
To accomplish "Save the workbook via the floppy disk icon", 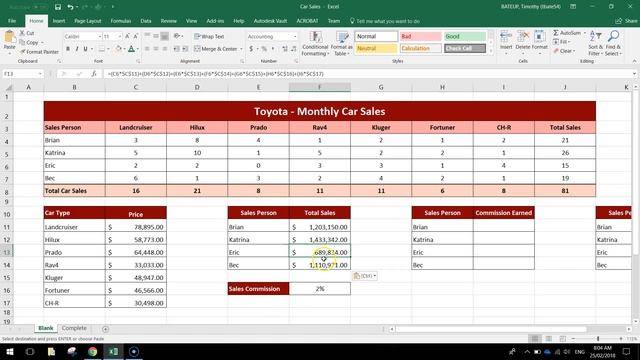I will point(58,7).
